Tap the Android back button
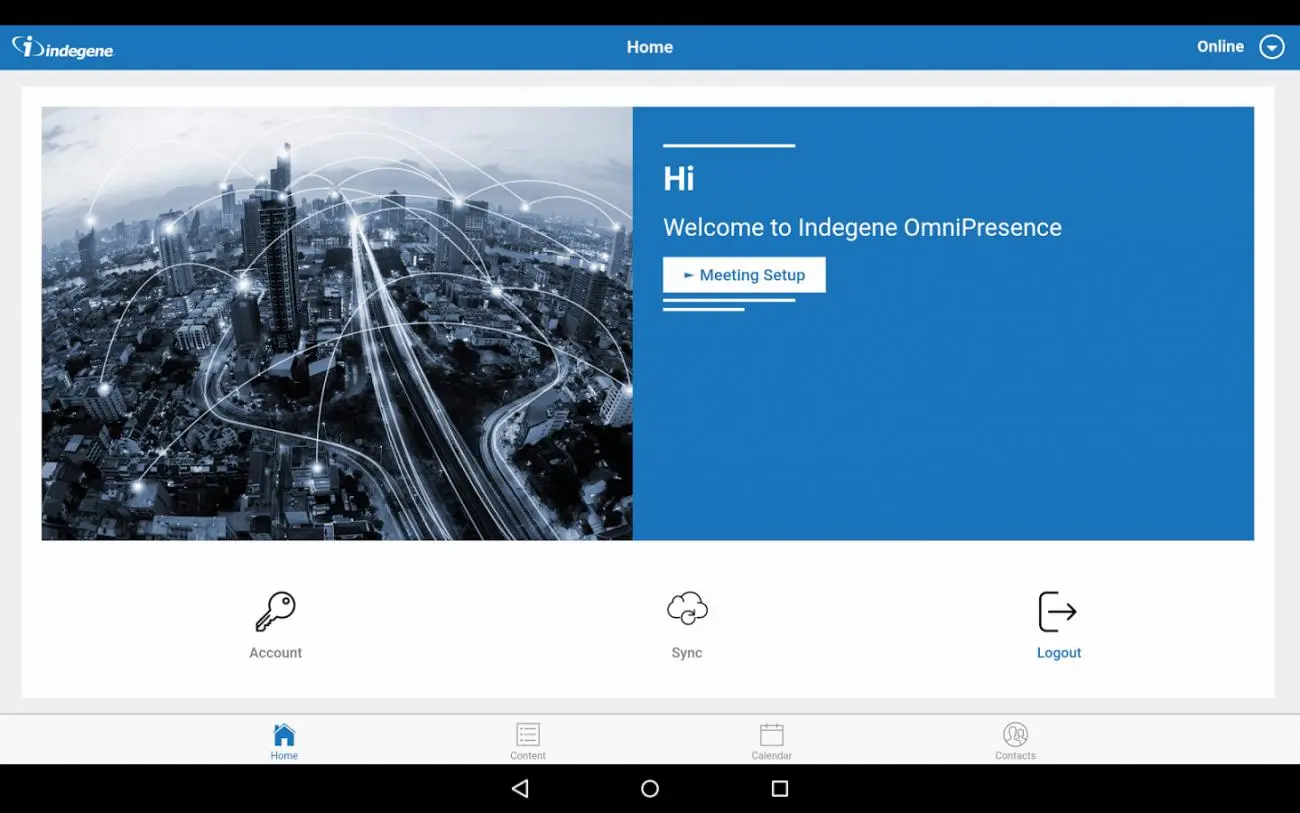The width and height of the screenshot is (1300, 813). point(520,789)
